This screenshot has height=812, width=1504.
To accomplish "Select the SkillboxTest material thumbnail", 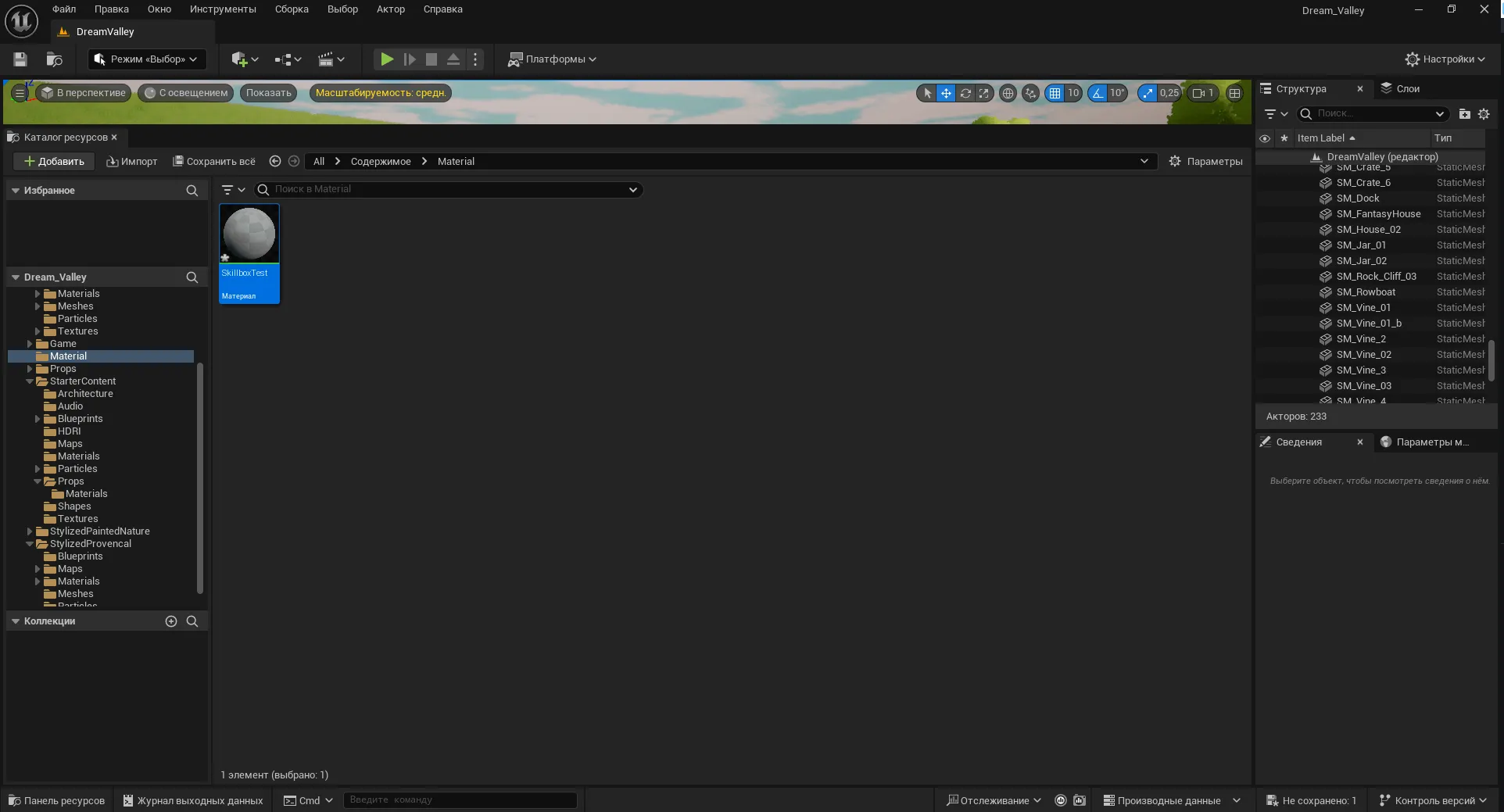I will tap(249, 234).
